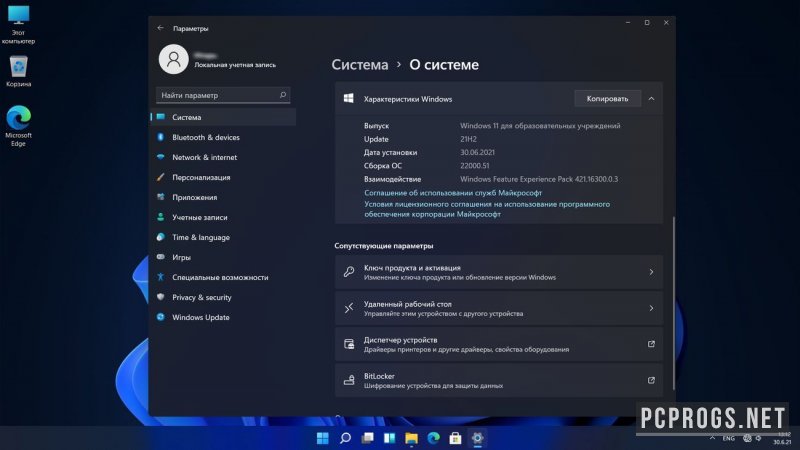Select the Windows 11 edition value text
The height and width of the screenshot is (450, 800).
click(x=540, y=126)
